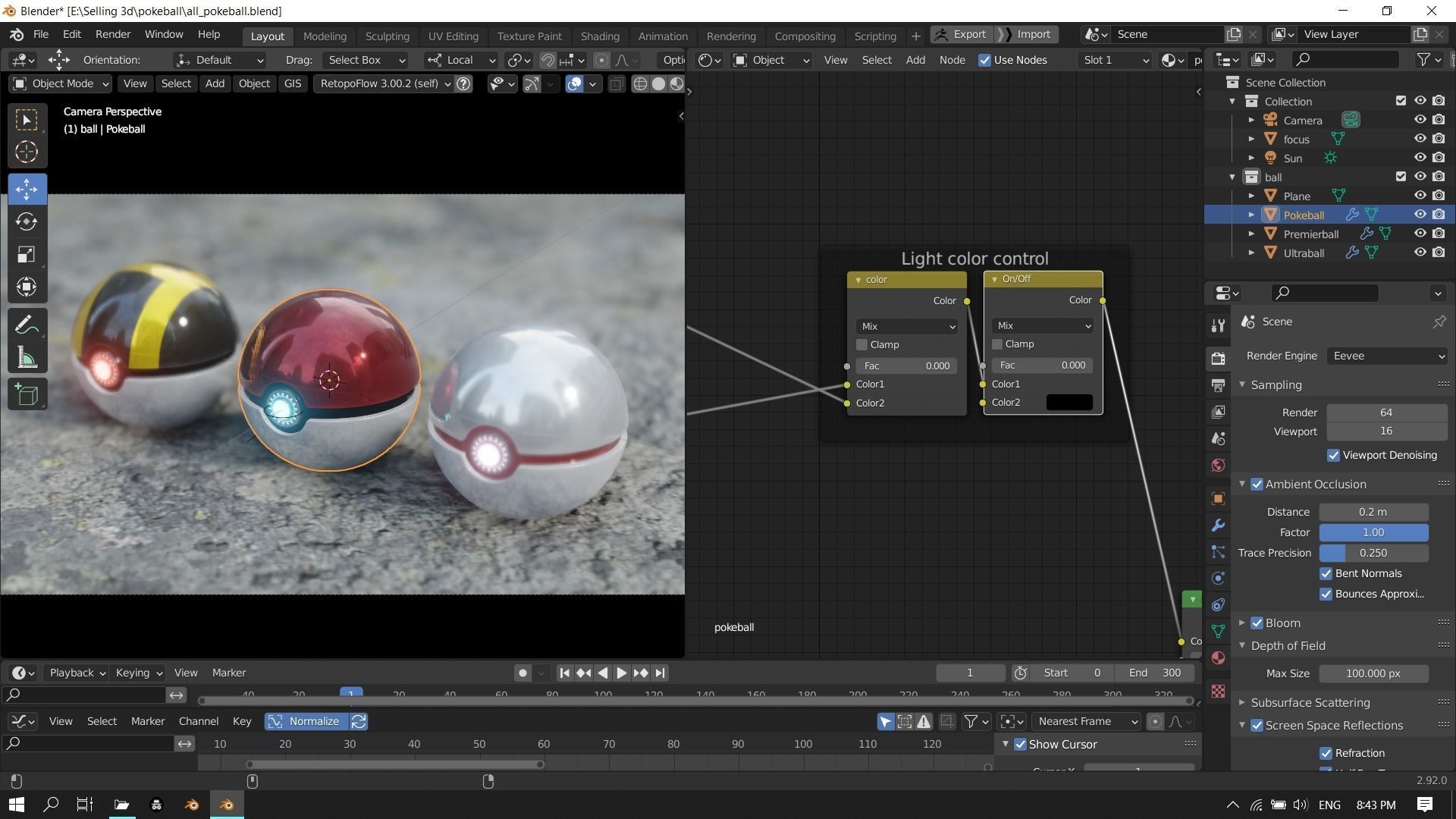Choose the Rotate tool
This screenshot has height=819, width=1456.
pos(27,221)
